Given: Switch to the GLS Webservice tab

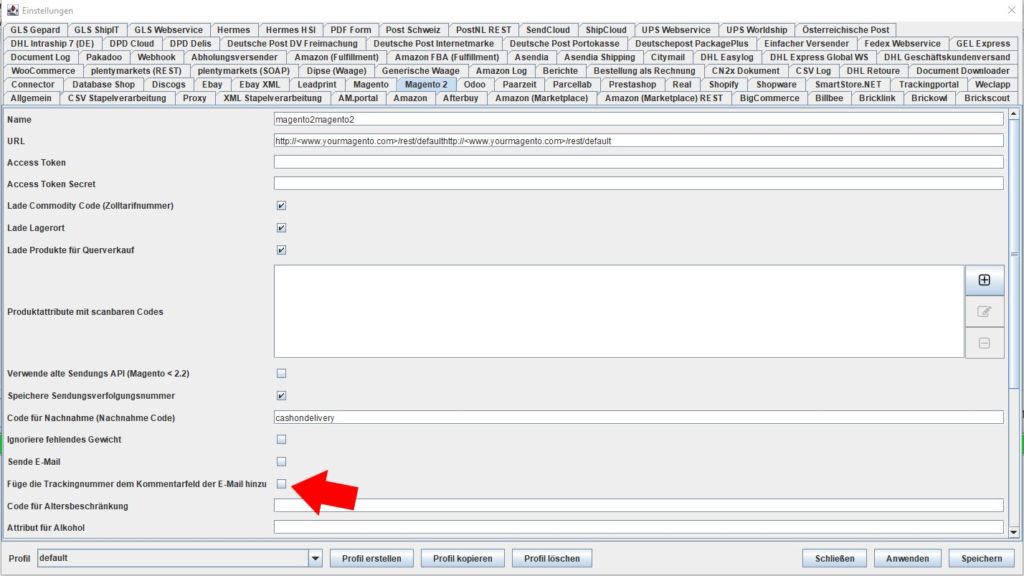Looking at the screenshot, I should 168,29.
